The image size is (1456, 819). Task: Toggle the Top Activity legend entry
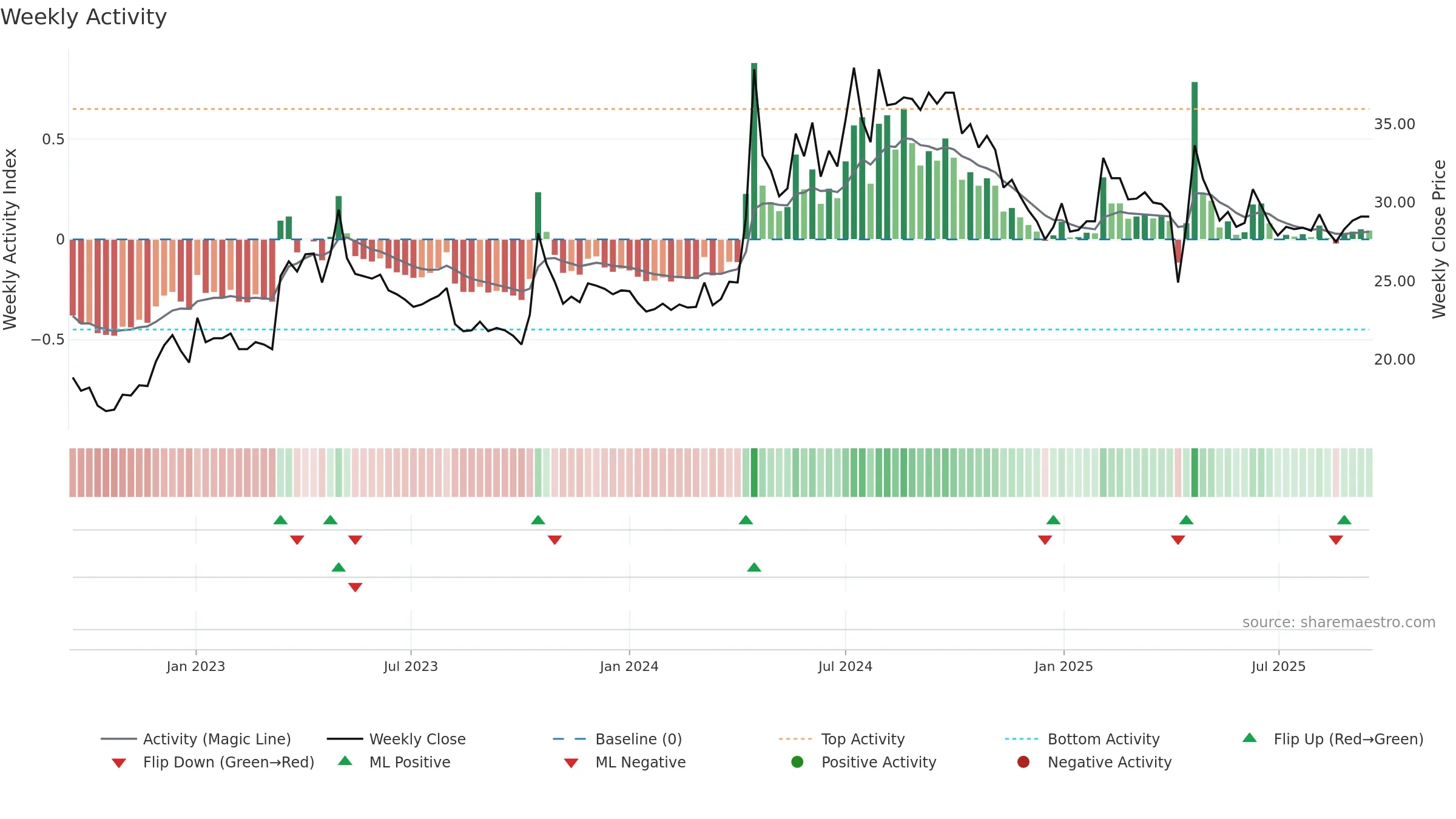point(841,739)
